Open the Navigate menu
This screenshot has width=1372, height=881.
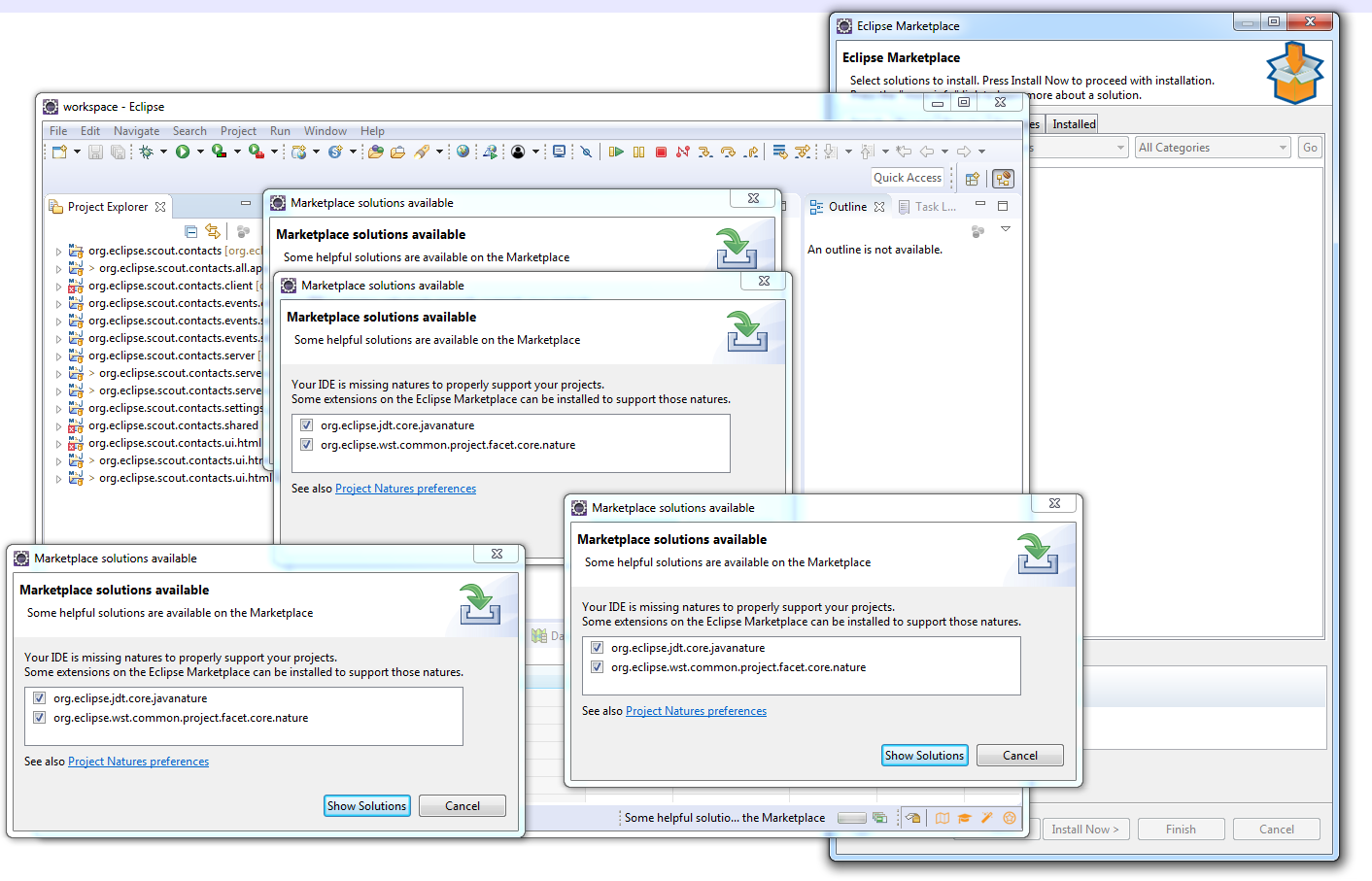[x=136, y=131]
